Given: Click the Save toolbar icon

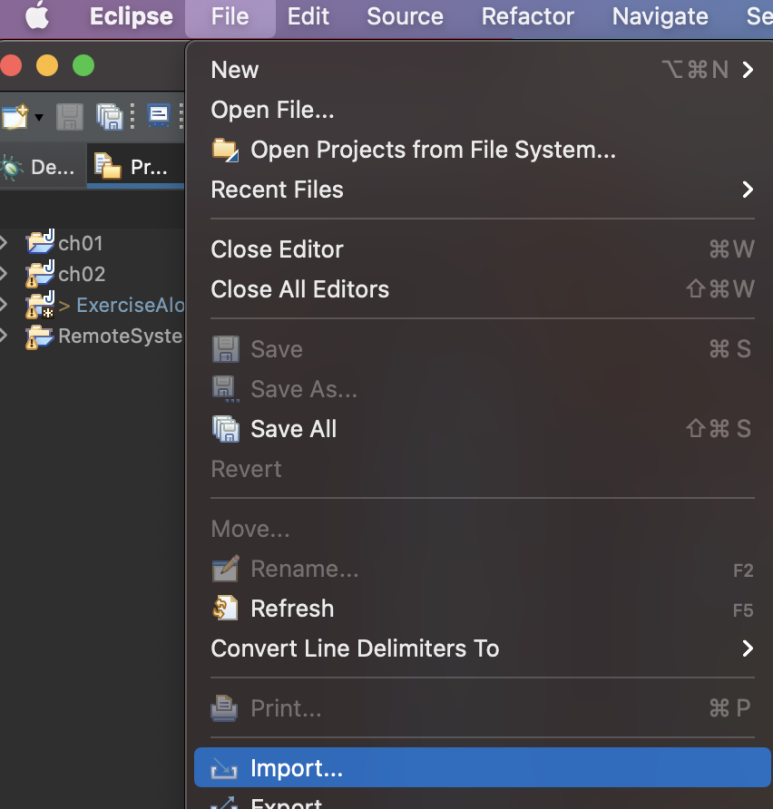Looking at the screenshot, I should [70, 117].
